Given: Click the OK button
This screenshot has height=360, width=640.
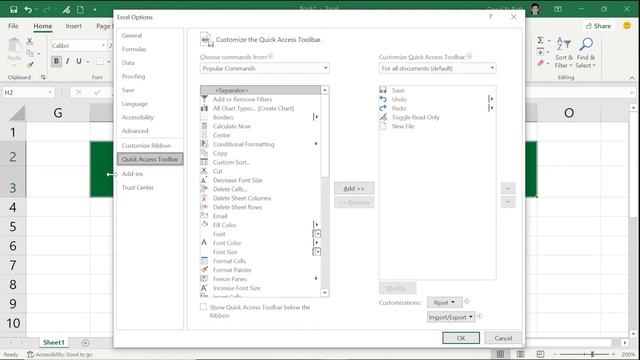Looking at the screenshot, I should [x=461, y=338].
